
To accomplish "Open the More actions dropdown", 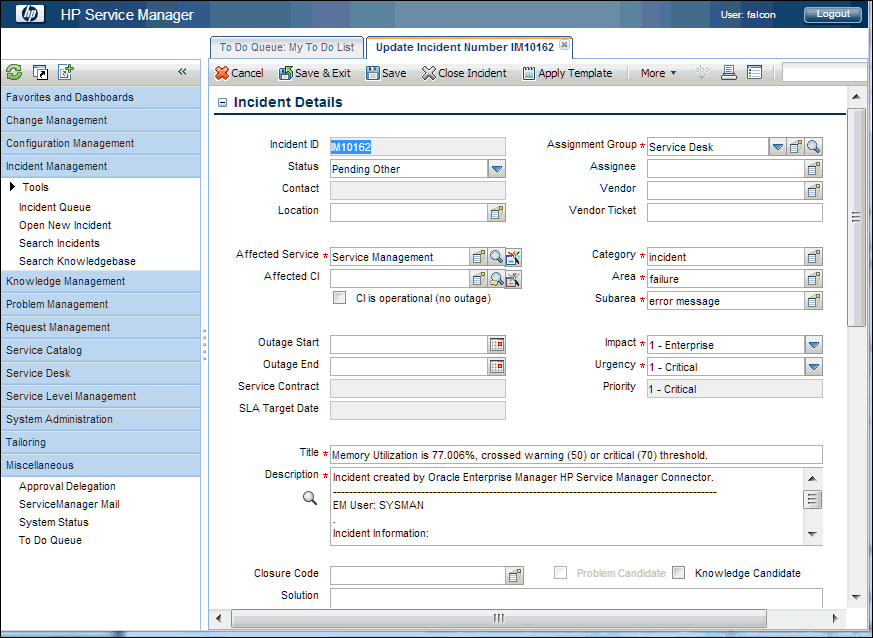I will click(x=659, y=73).
